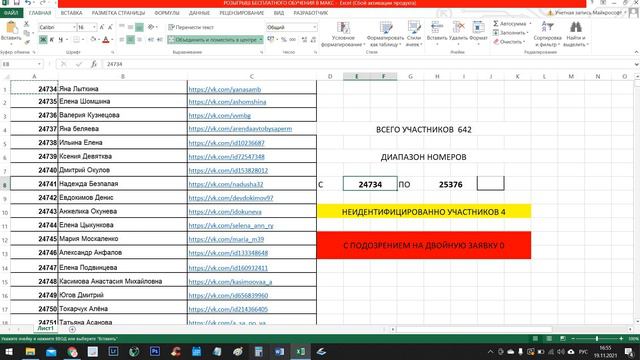Click the percent style icon
The width and height of the screenshot is (640, 360).
[x=283, y=40]
